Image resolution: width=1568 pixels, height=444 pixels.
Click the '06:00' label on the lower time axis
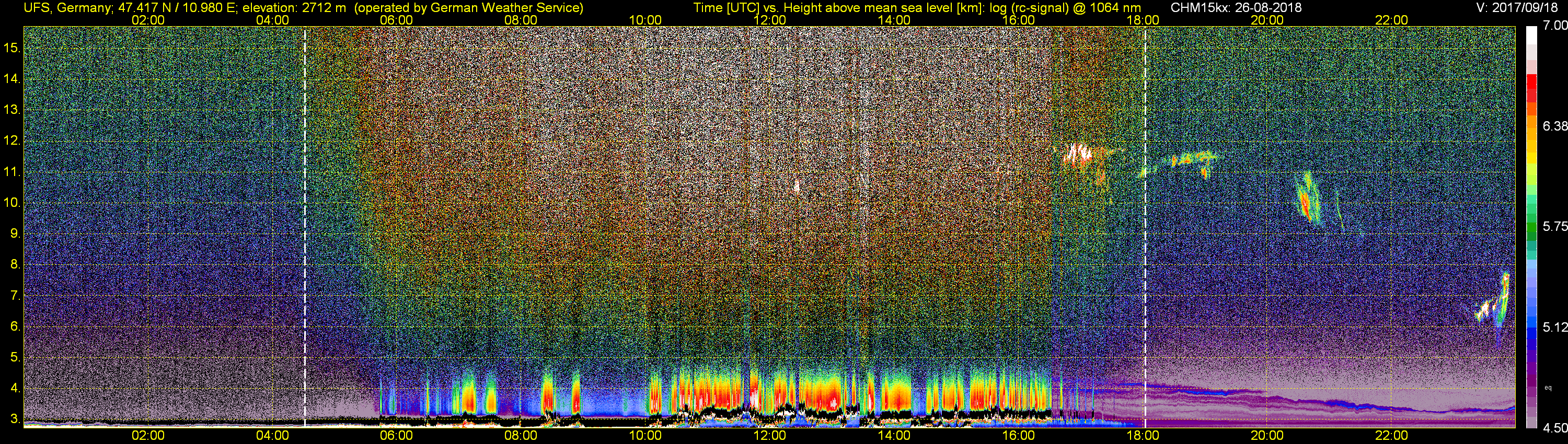[396, 436]
